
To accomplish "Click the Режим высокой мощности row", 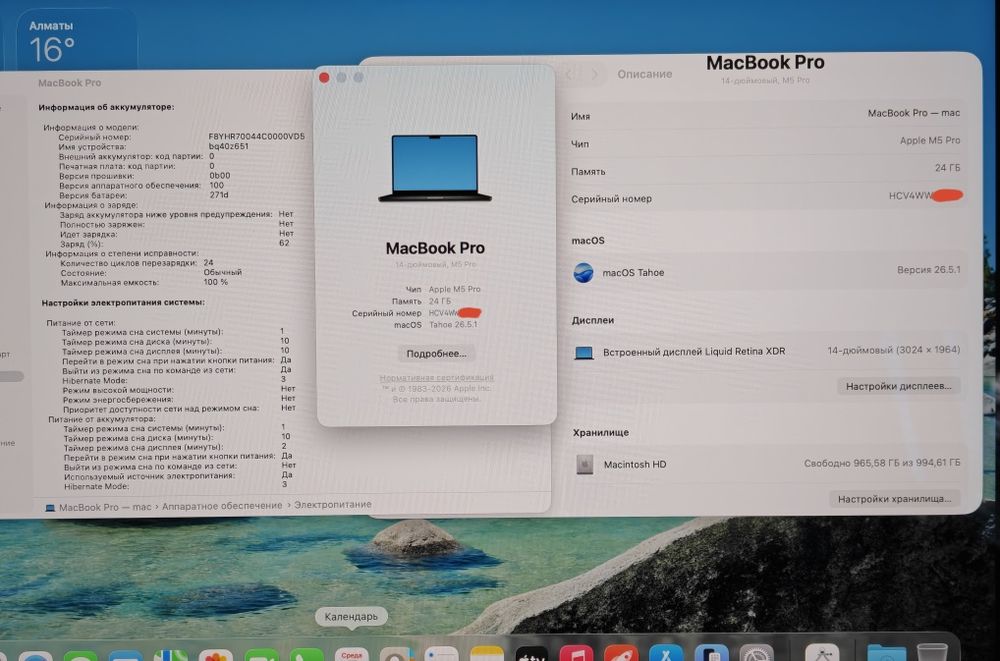I will 179,389.
